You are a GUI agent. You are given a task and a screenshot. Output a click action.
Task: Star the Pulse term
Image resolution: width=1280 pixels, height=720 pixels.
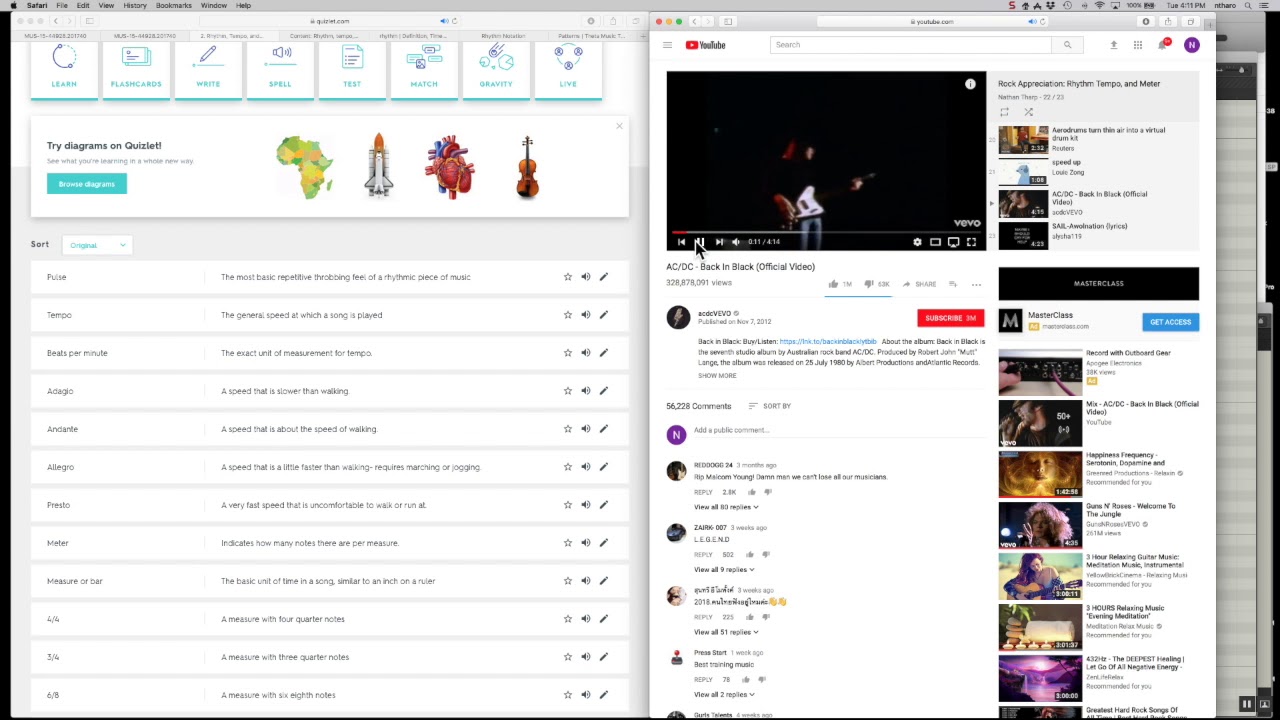click(567, 277)
